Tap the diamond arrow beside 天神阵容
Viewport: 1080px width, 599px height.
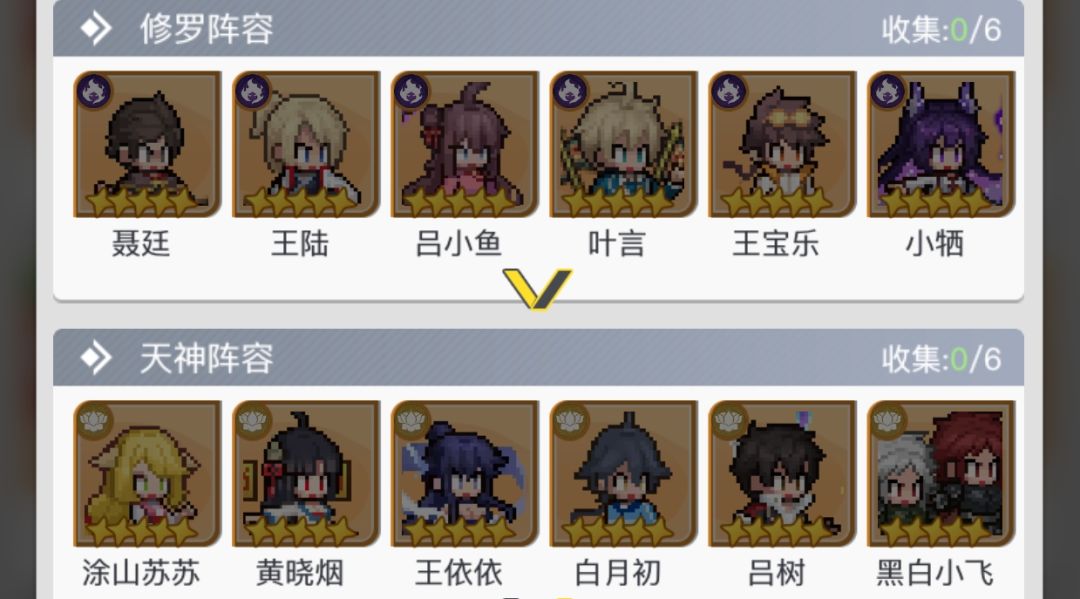(x=96, y=358)
